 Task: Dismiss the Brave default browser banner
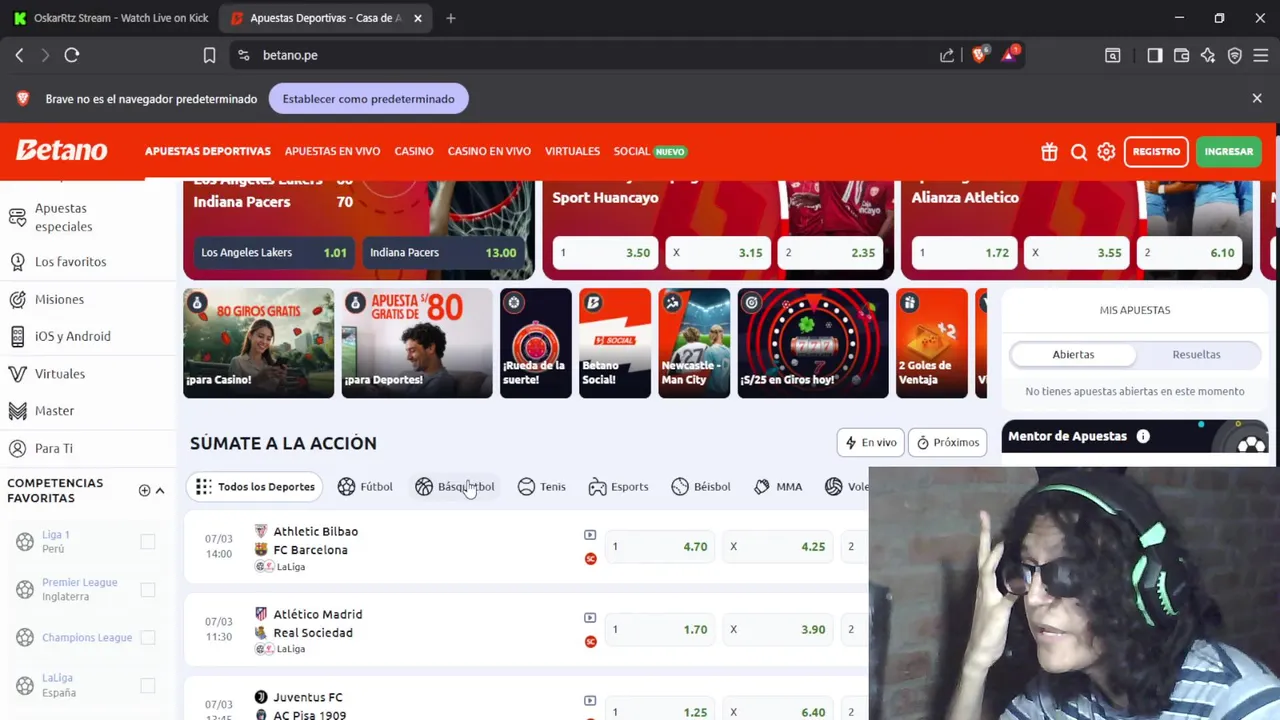pyautogui.click(x=1257, y=99)
